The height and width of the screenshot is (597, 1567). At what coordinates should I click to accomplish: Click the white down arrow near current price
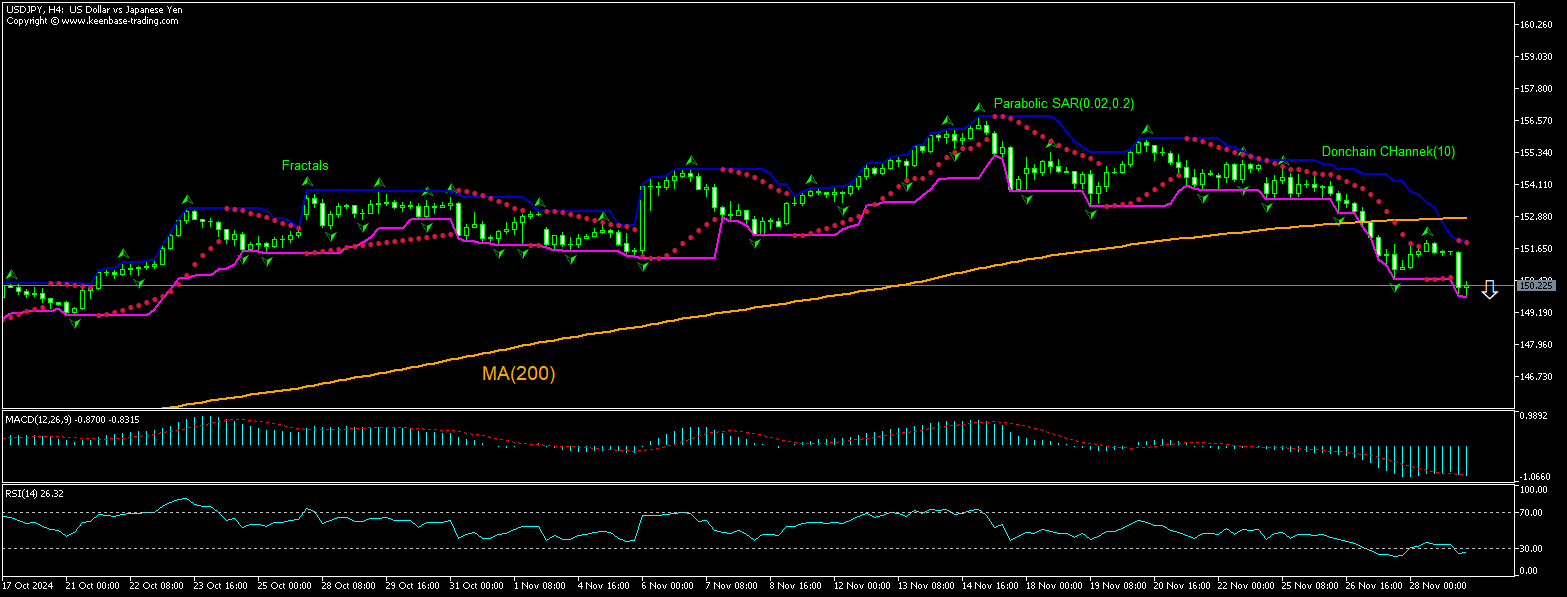tap(1489, 290)
